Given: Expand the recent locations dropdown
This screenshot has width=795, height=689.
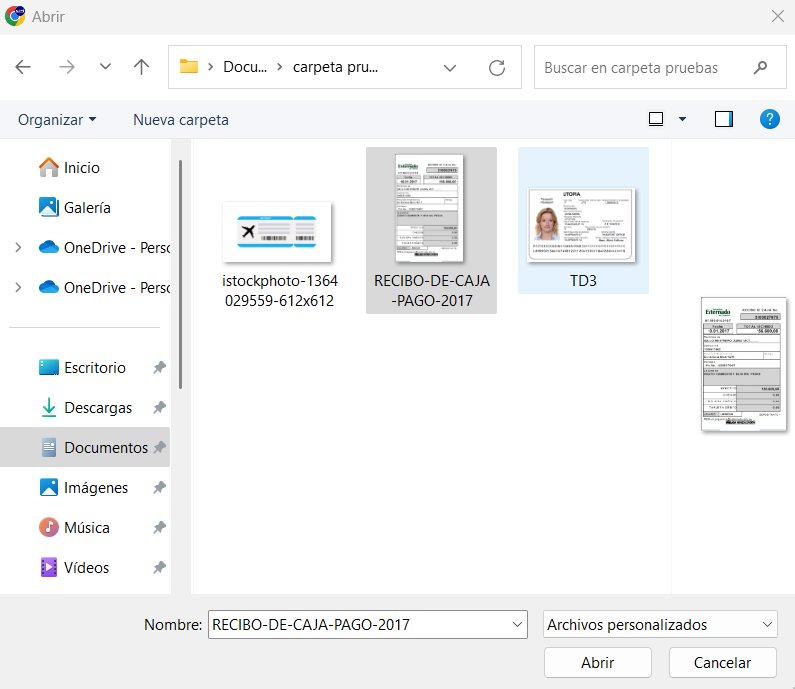Looking at the screenshot, I should tap(105, 67).
